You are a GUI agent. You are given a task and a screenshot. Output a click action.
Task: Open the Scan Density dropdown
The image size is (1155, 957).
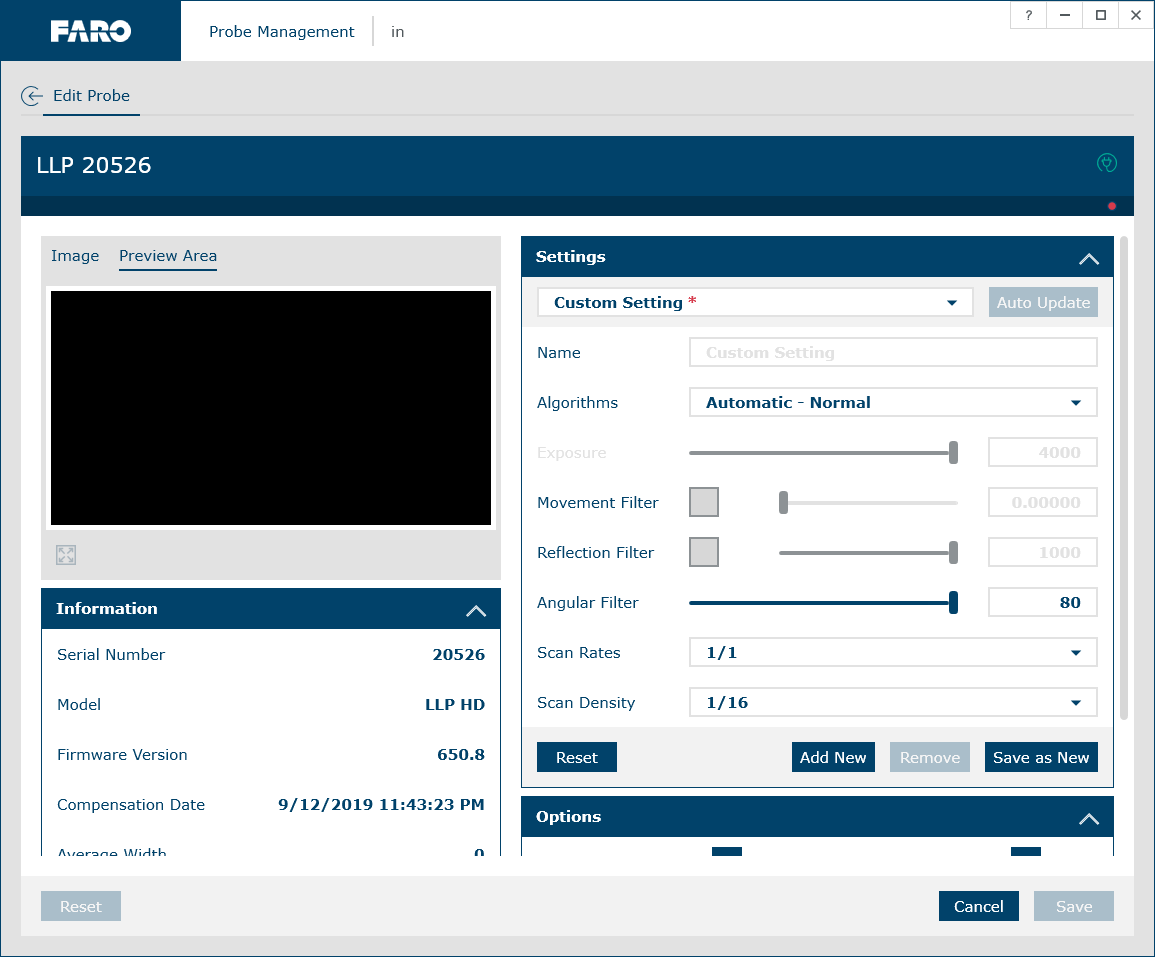click(x=893, y=702)
